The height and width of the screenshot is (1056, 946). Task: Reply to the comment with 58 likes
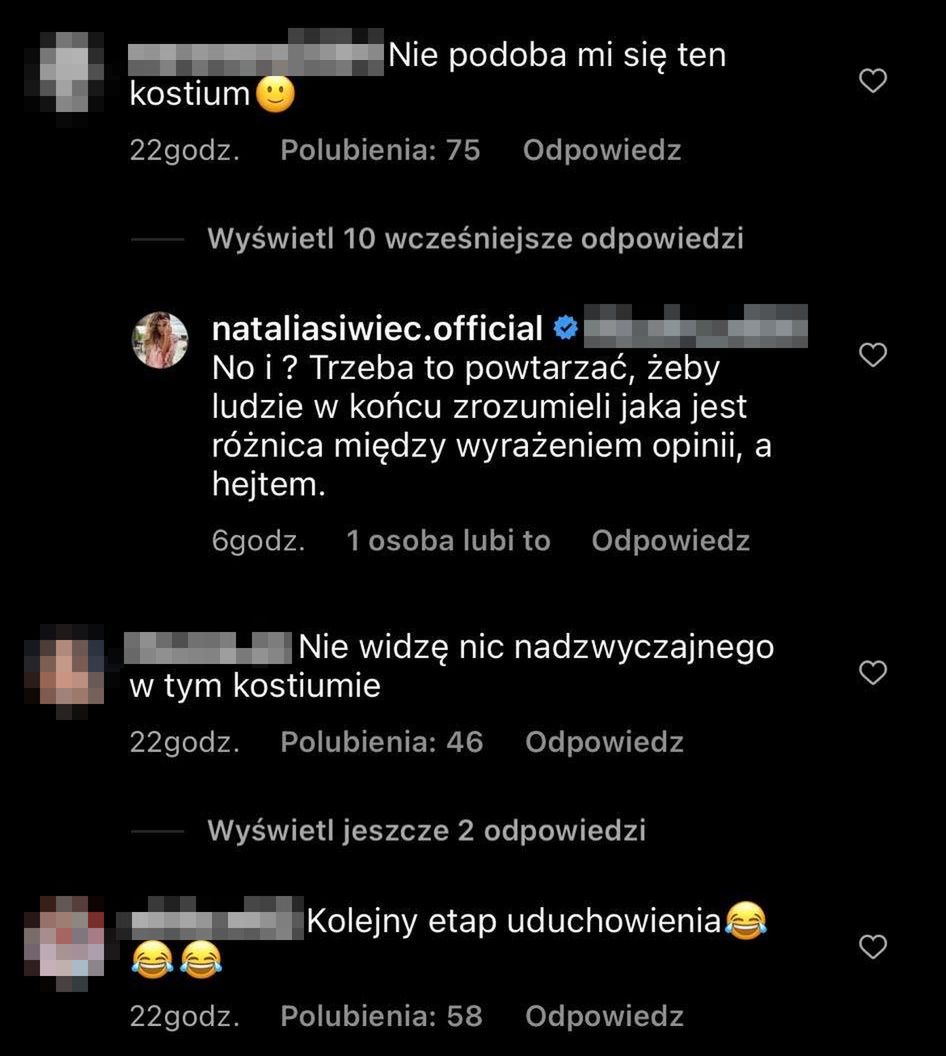604,1016
